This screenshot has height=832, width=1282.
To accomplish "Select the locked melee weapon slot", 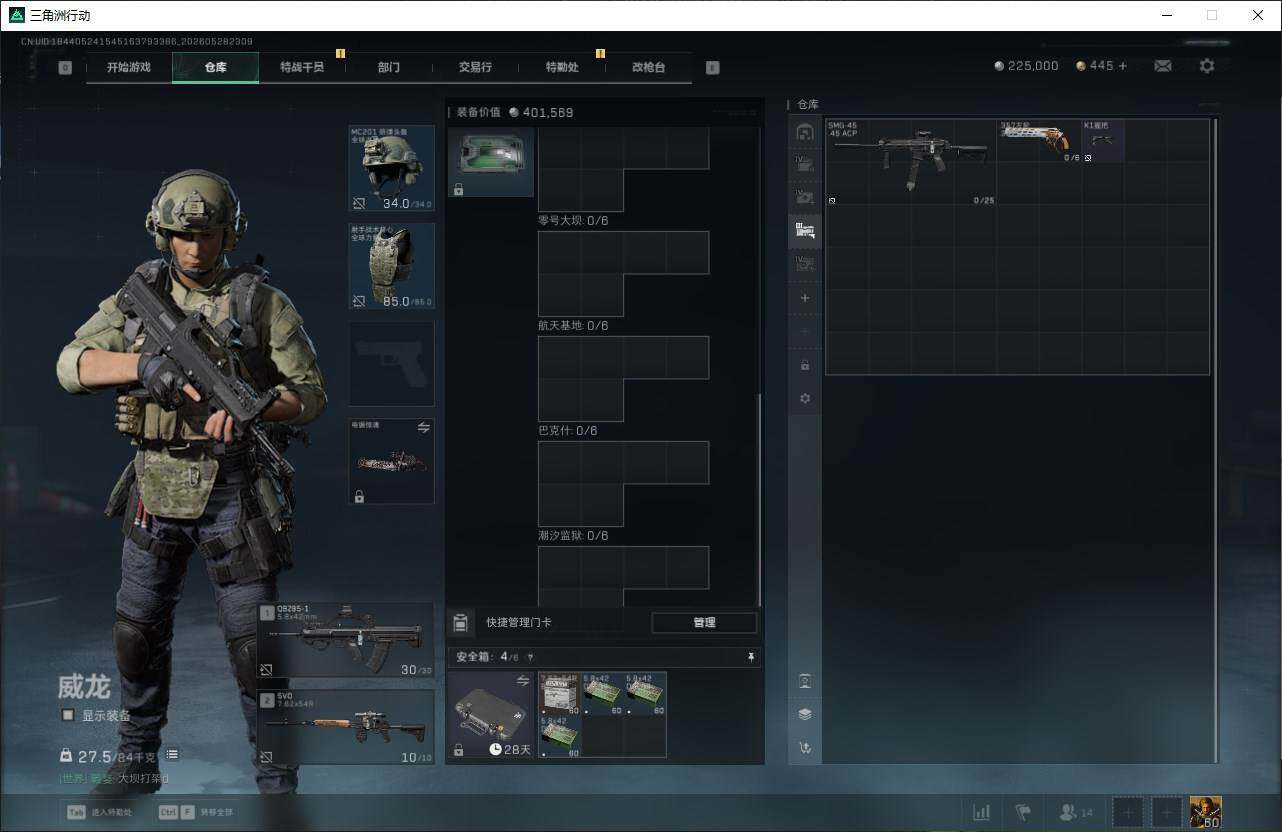I will click(x=391, y=461).
